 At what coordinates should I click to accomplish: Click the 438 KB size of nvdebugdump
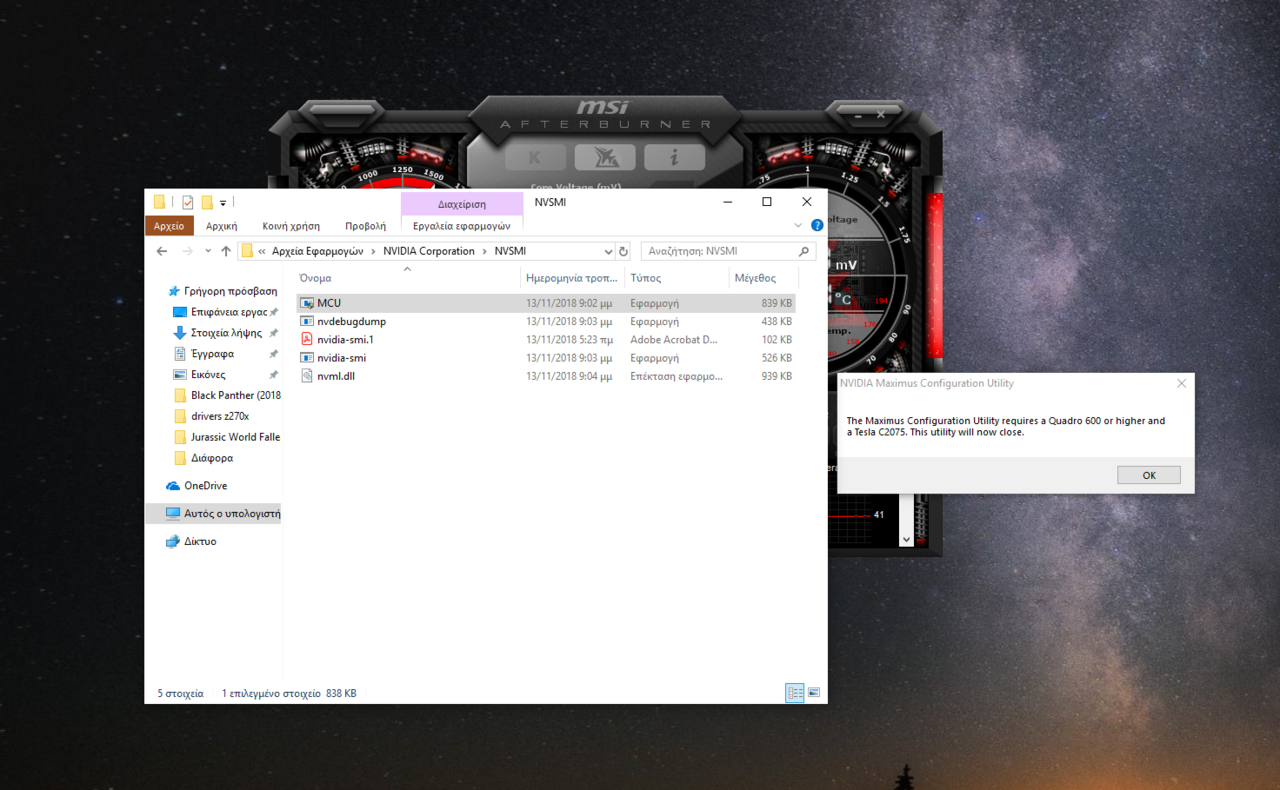point(776,322)
